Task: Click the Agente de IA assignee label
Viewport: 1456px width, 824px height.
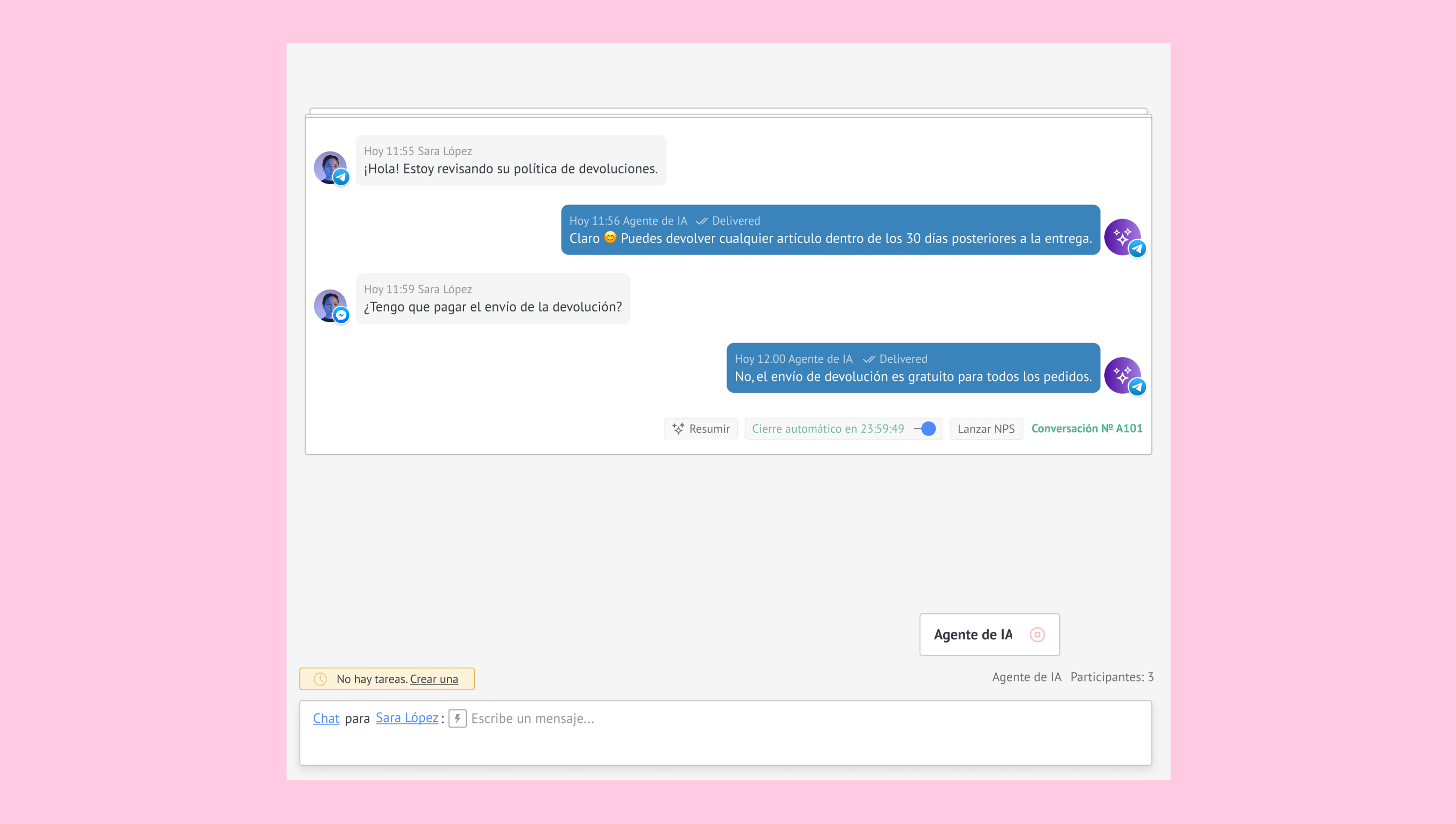Action: click(1026, 677)
